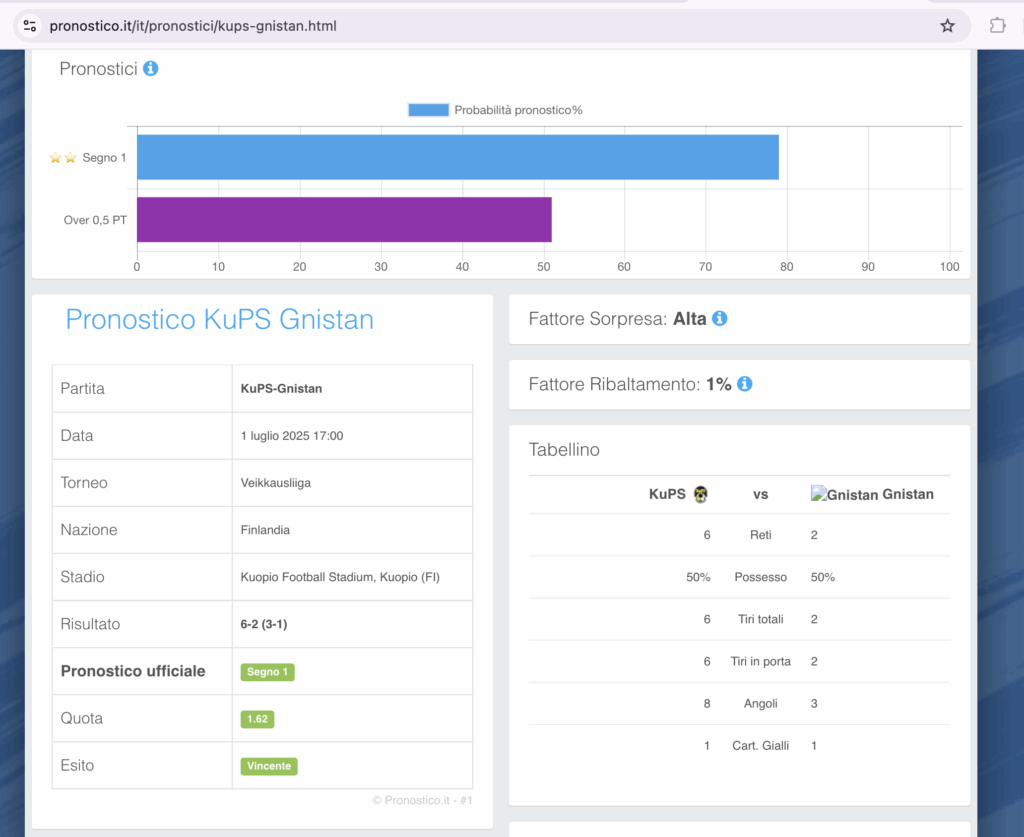Click the green Vincente outcome badge
Viewport: 1024px width, 837px height.
[269, 766]
